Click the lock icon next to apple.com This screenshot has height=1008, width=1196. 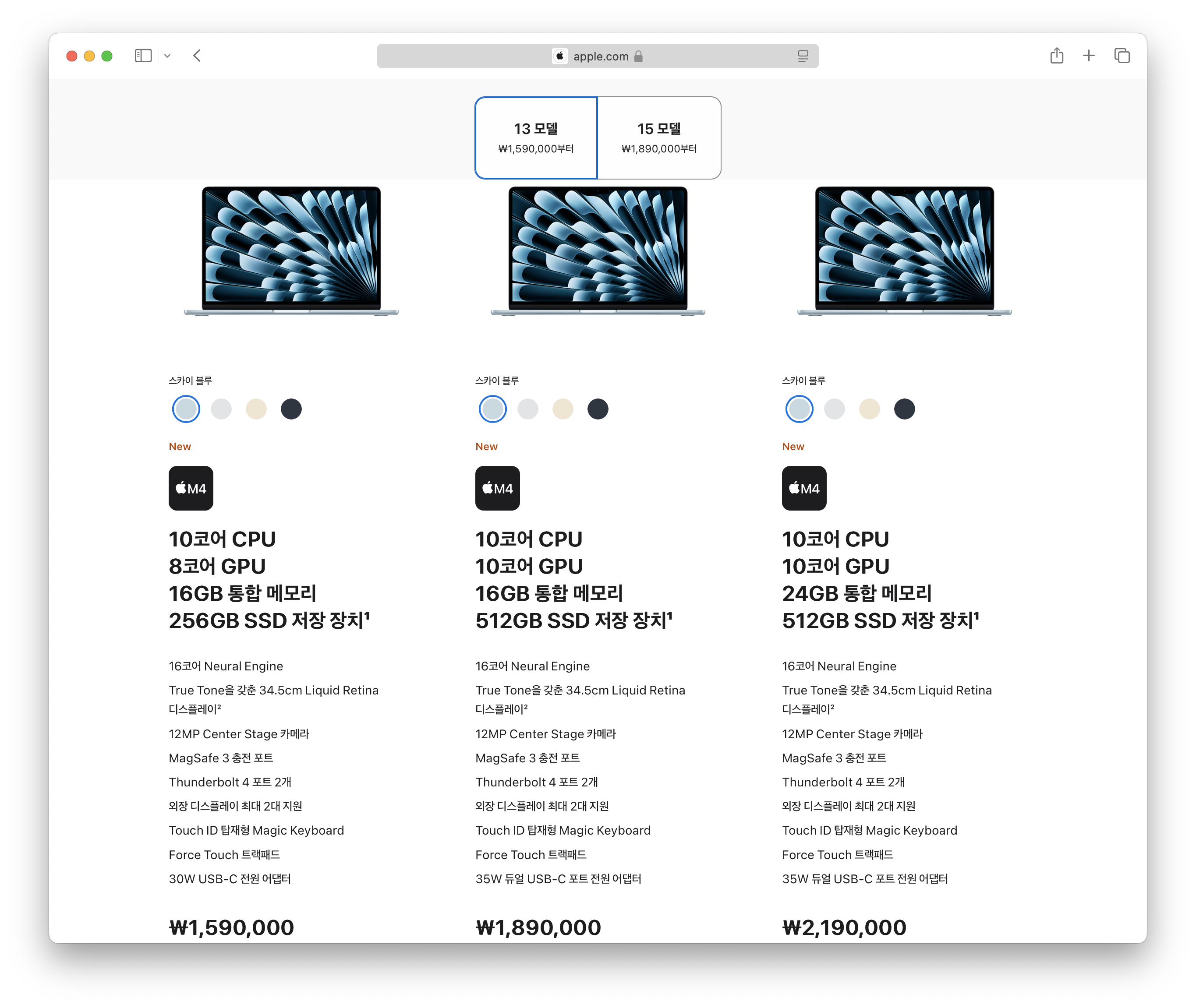click(639, 56)
